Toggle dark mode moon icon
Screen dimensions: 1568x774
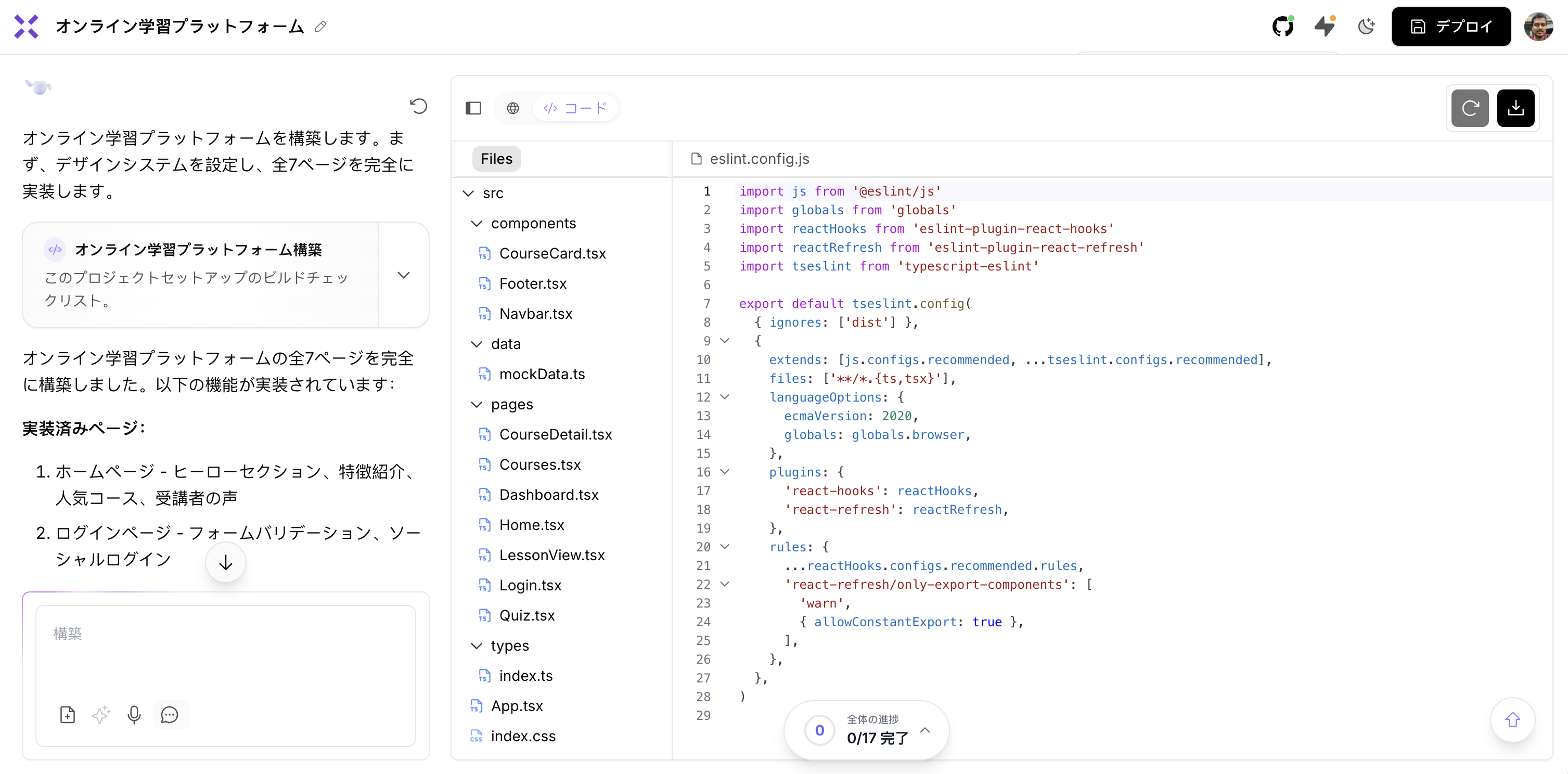[x=1366, y=26]
